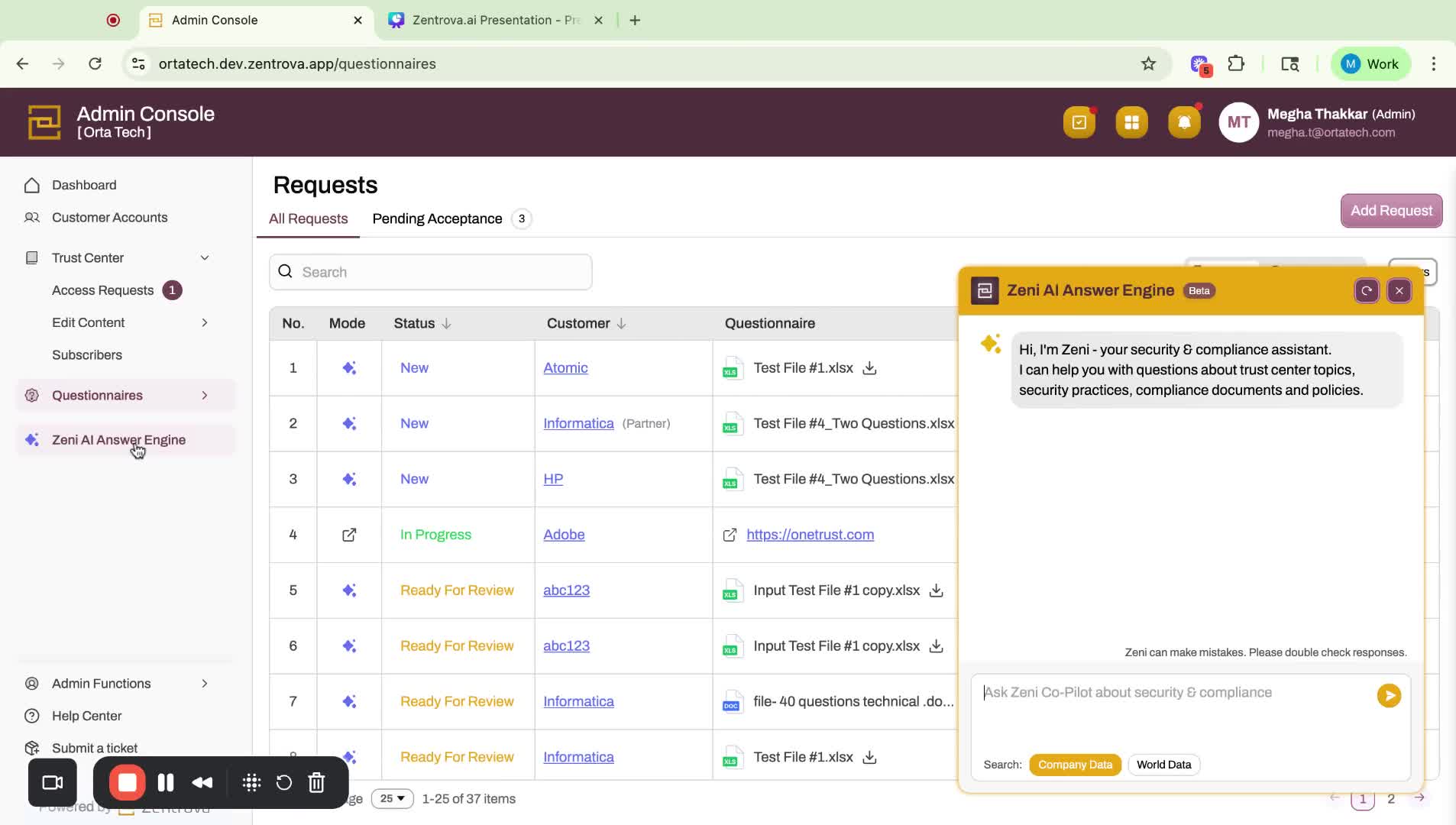Image resolution: width=1456 pixels, height=825 pixels.
Task: Open the 25 items-per-page dropdown
Action: coord(393,799)
